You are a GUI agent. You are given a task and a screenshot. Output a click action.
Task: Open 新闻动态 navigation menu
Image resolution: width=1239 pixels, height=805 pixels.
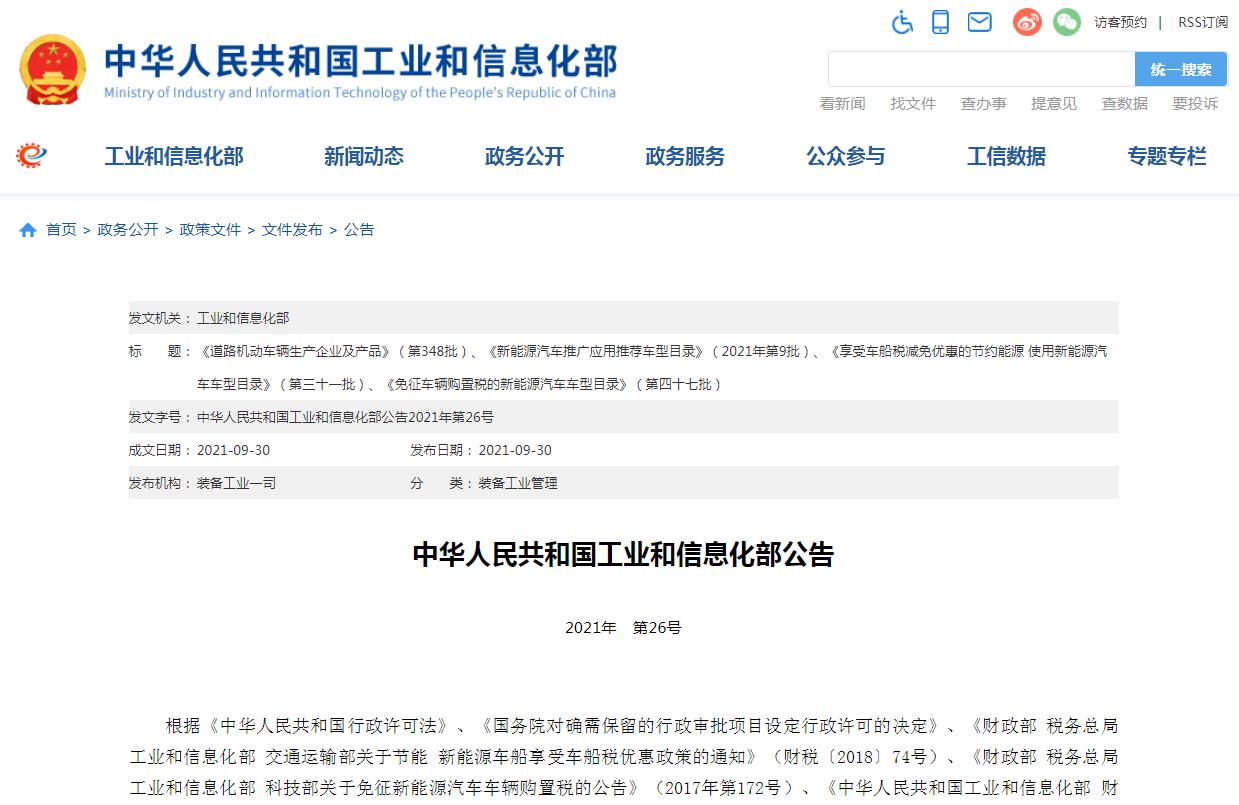[364, 156]
